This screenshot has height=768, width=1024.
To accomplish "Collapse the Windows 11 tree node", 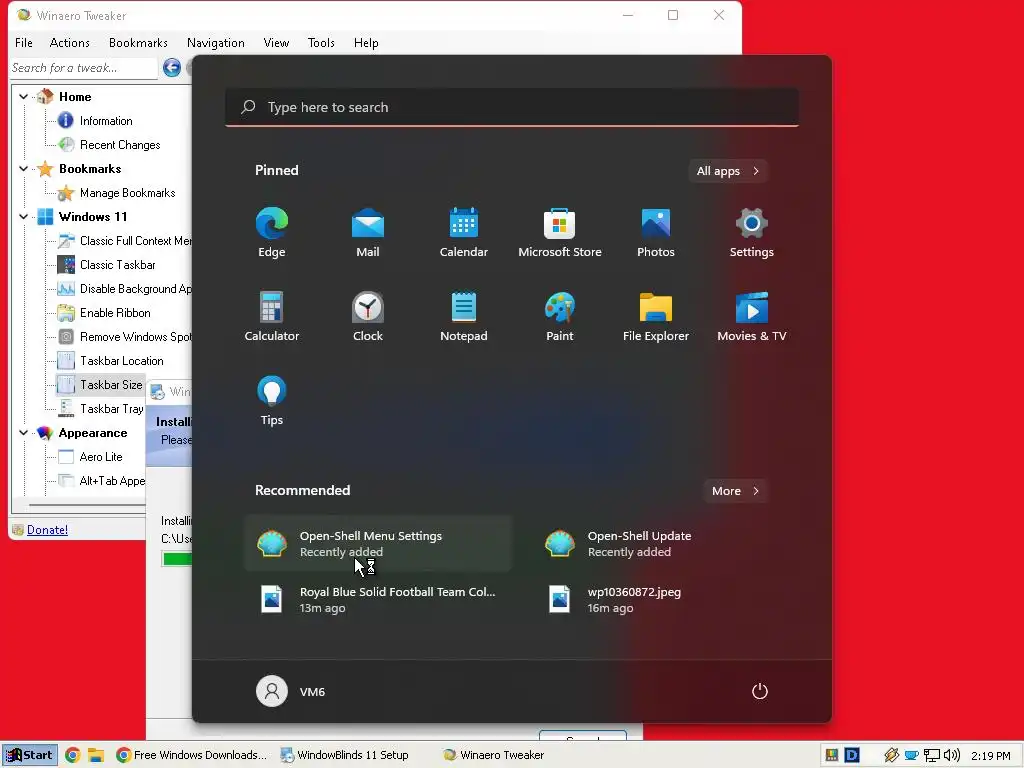I will tap(24, 217).
